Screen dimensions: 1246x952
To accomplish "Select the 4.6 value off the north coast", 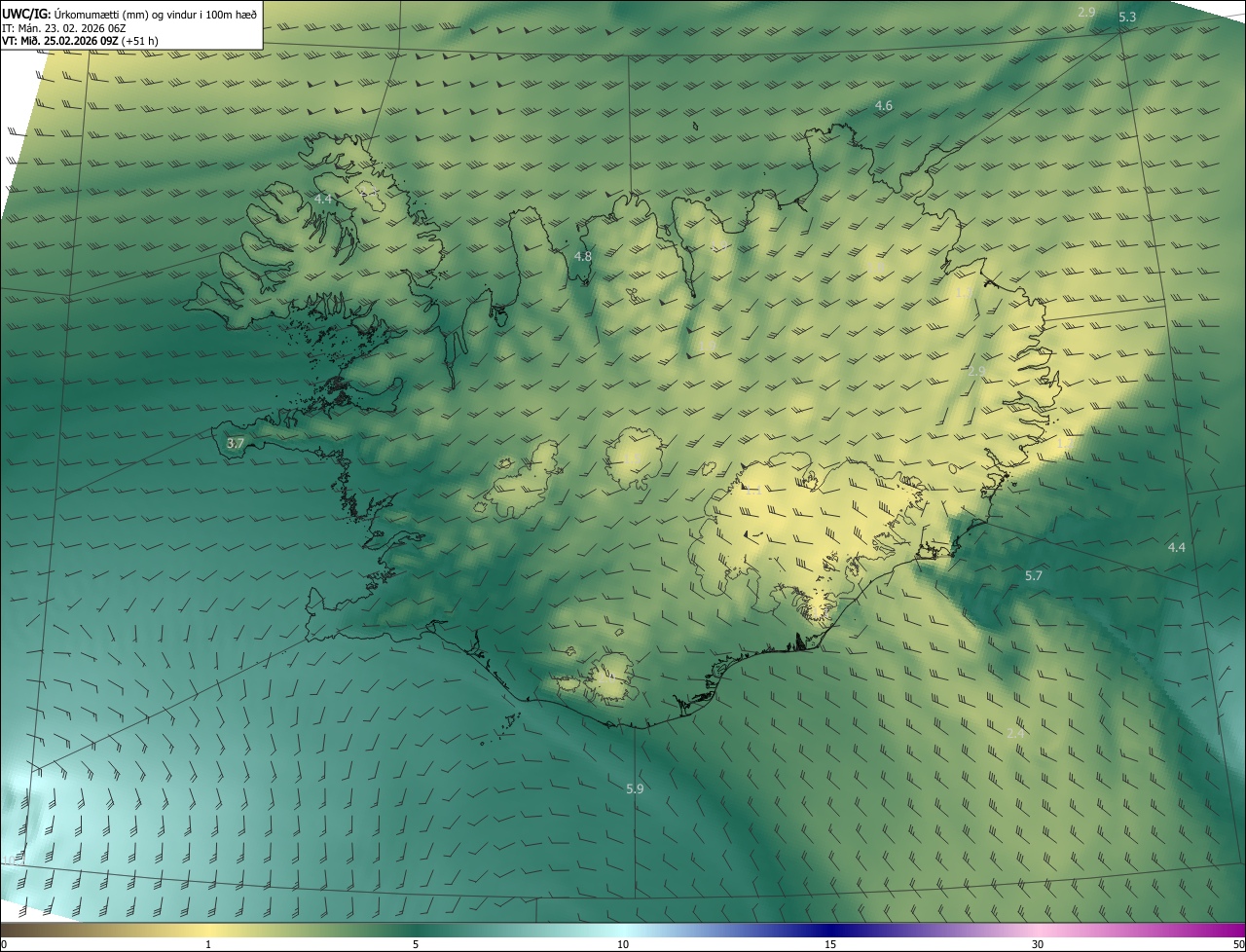I will pyautogui.click(x=884, y=105).
